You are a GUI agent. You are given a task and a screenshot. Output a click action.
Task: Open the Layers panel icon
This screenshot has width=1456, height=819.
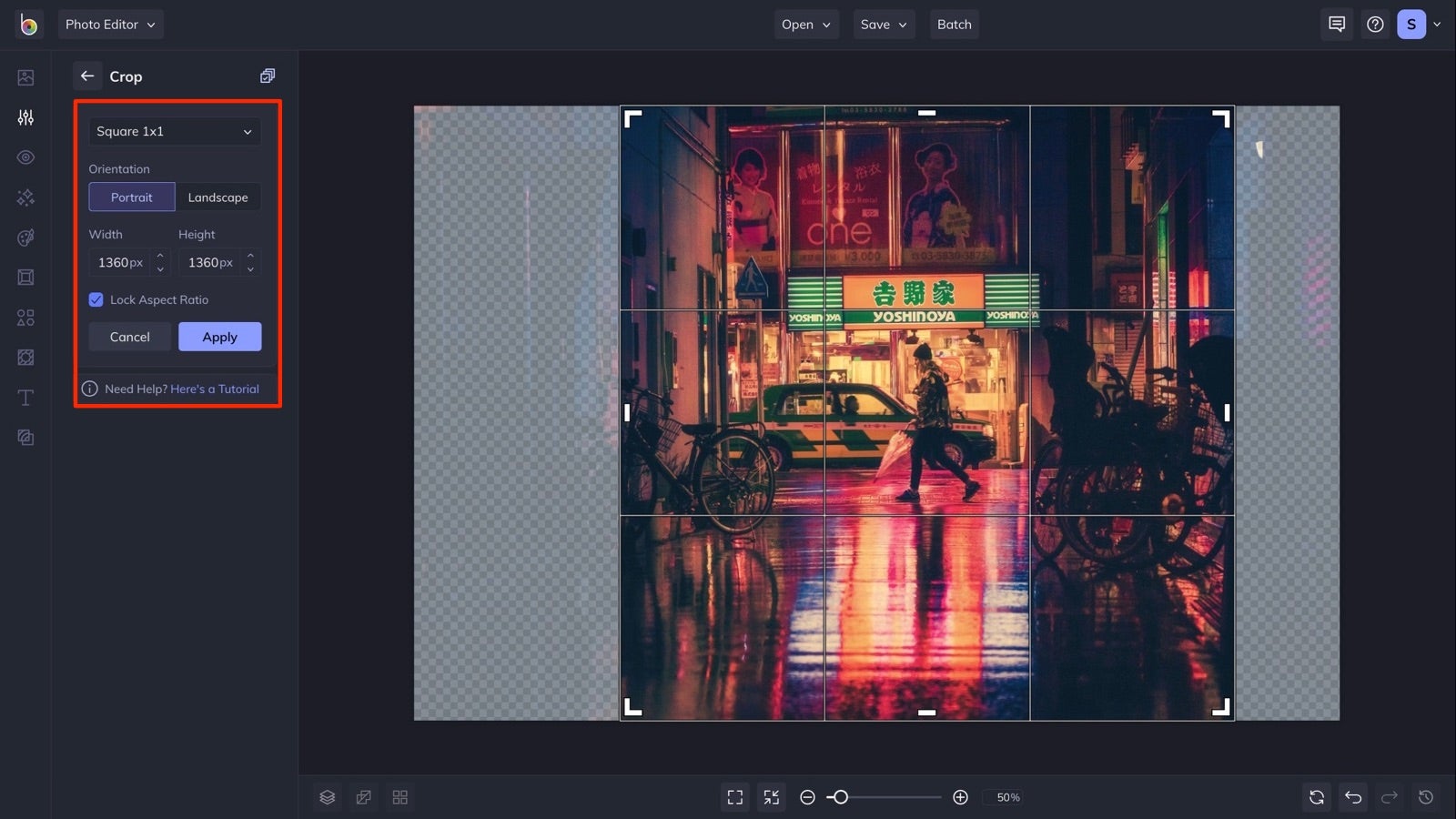pyautogui.click(x=328, y=797)
